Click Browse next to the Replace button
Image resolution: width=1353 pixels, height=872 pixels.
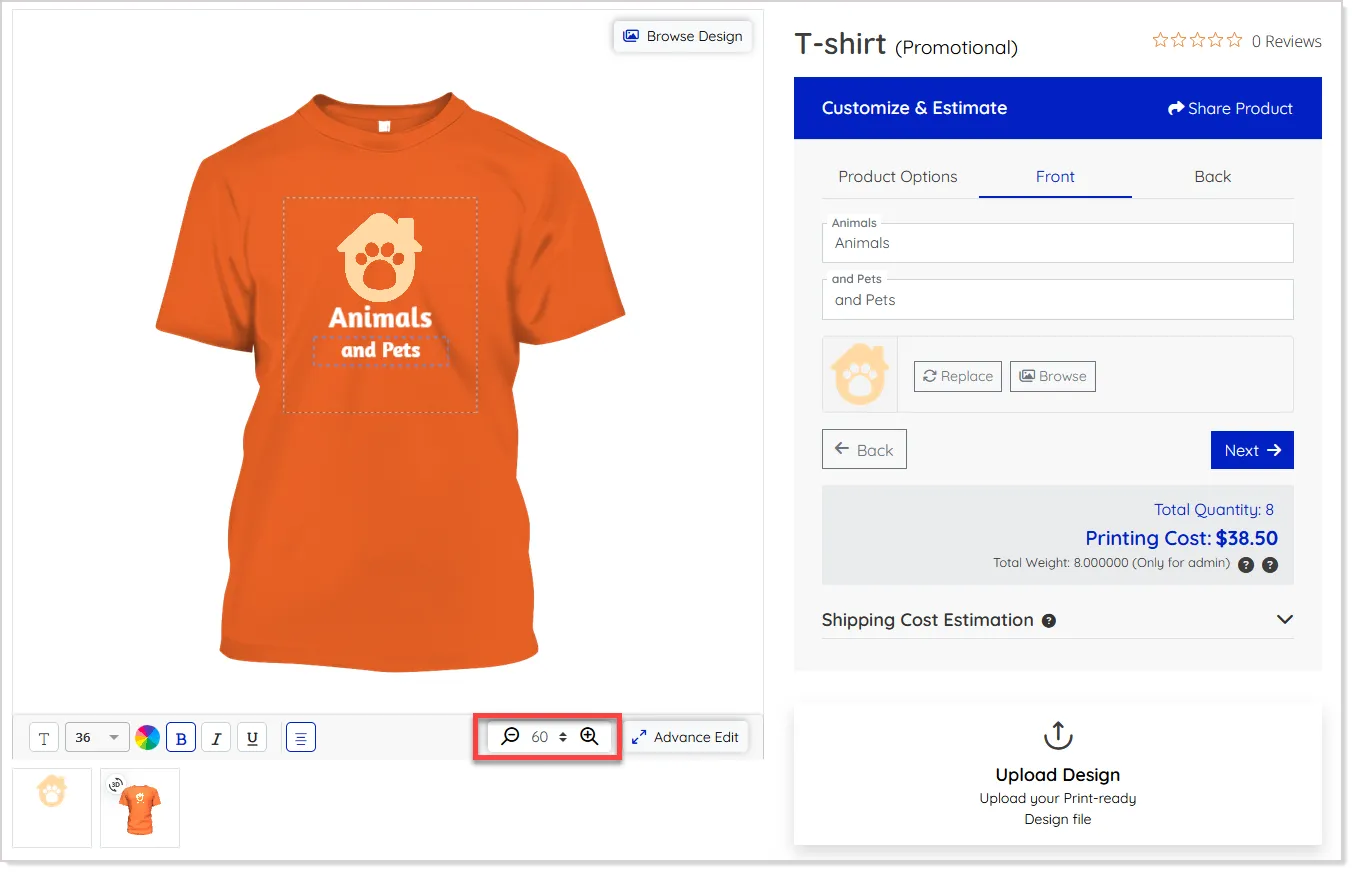click(1053, 376)
